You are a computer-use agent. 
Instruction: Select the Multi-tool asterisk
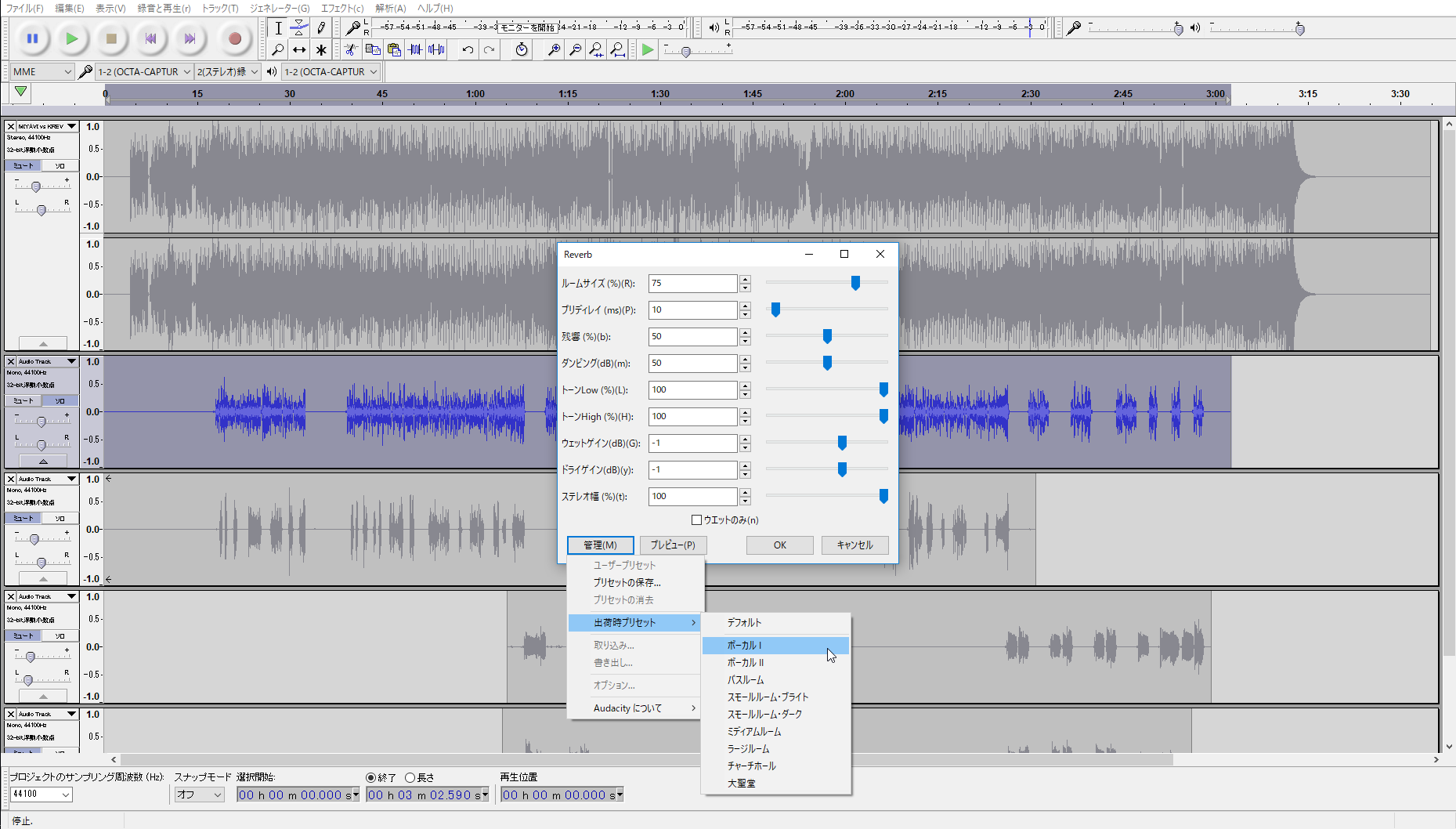click(x=321, y=50)
